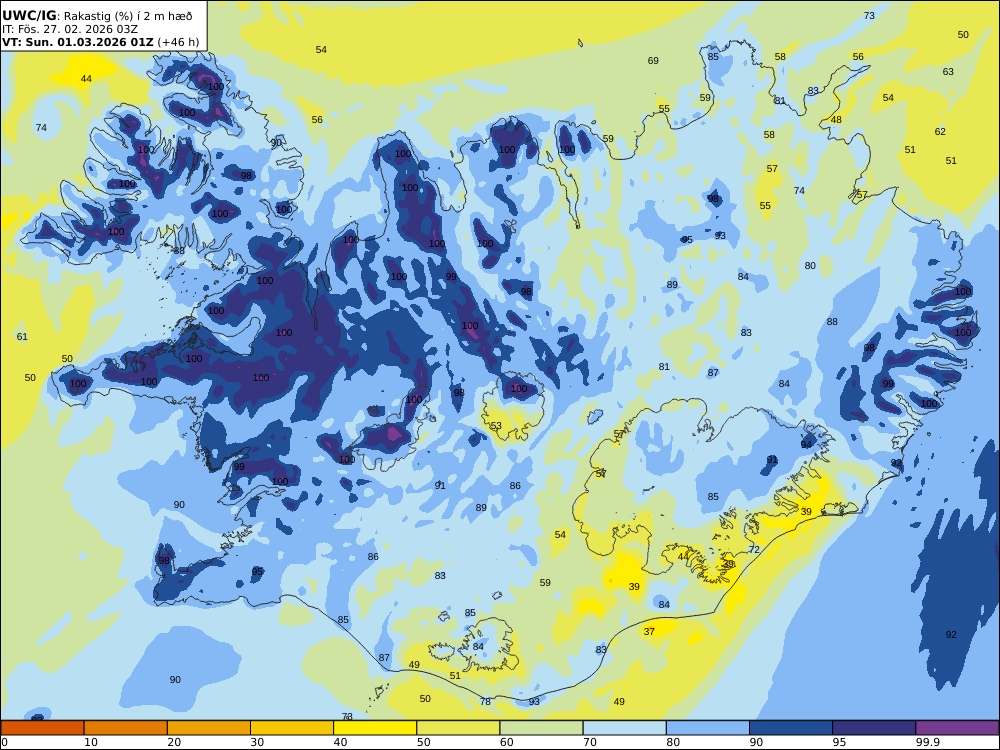Click the initialization time 'IT: Fös. 27. 02. 2026 03Z'

[70, 29]
